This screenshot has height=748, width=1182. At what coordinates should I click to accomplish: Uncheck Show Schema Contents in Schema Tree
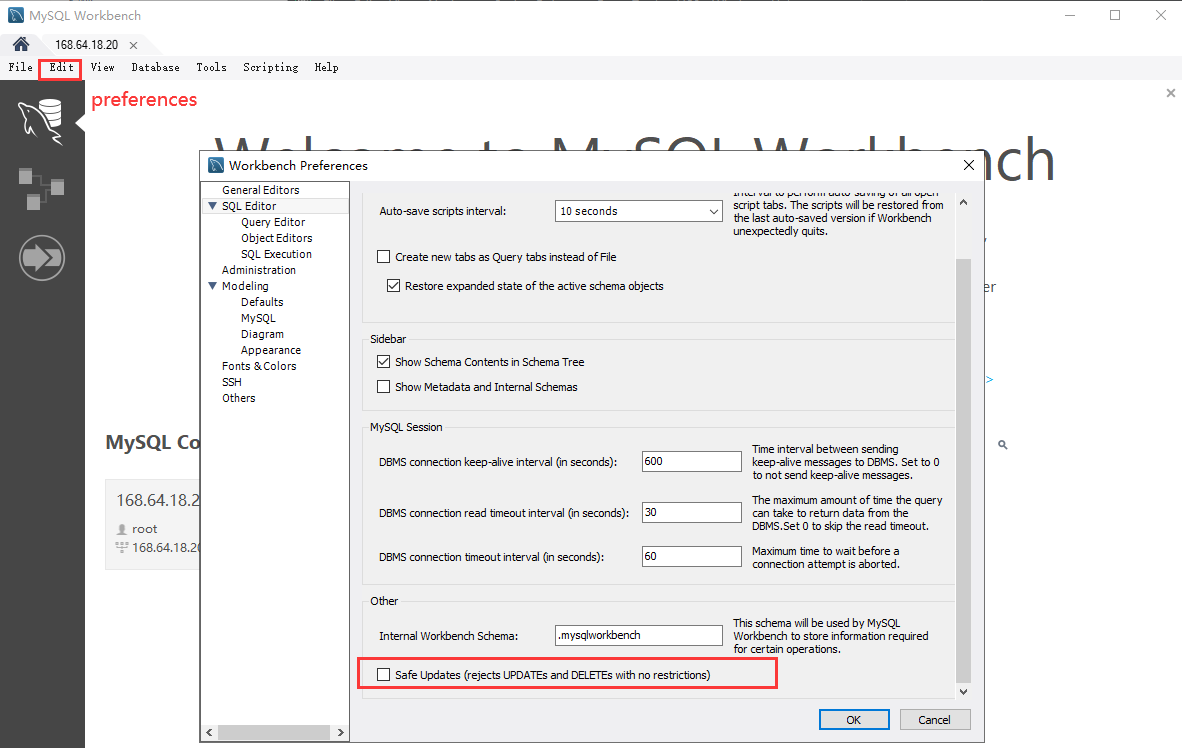(x=384, y=362)
